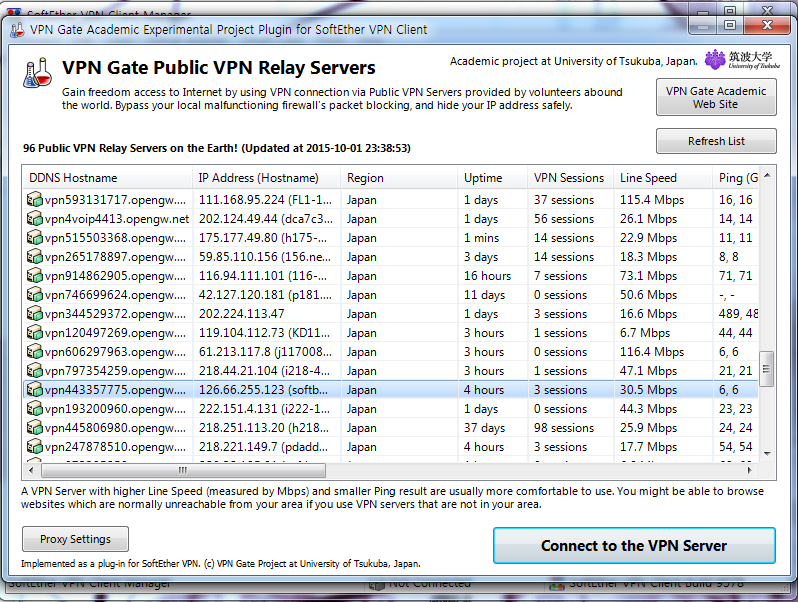This screenshot has height=602, width=798.
Task: Click server icon for vpn120497269 row
Action: (35, 332)
